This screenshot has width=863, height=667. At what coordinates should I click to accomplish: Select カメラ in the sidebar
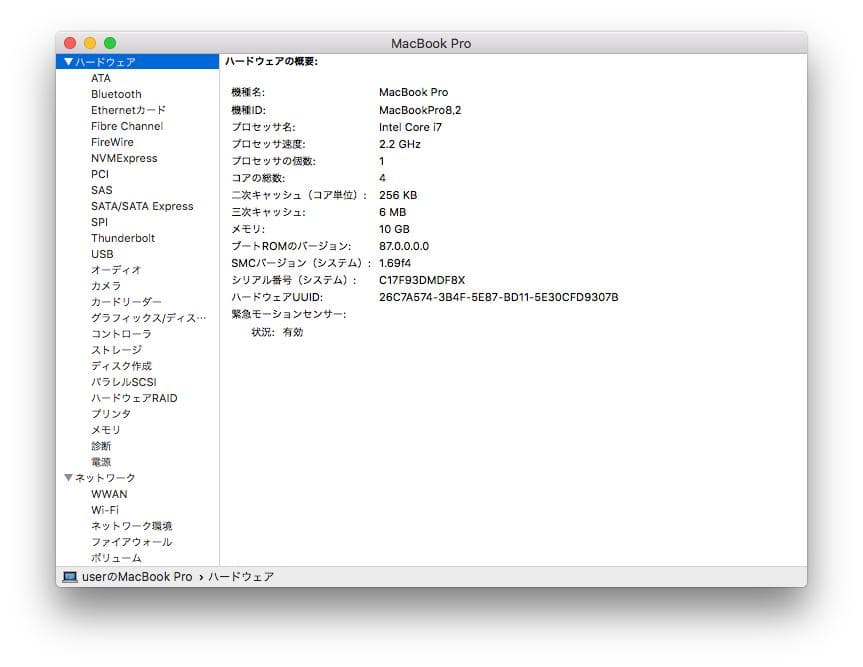coord(106,286)
